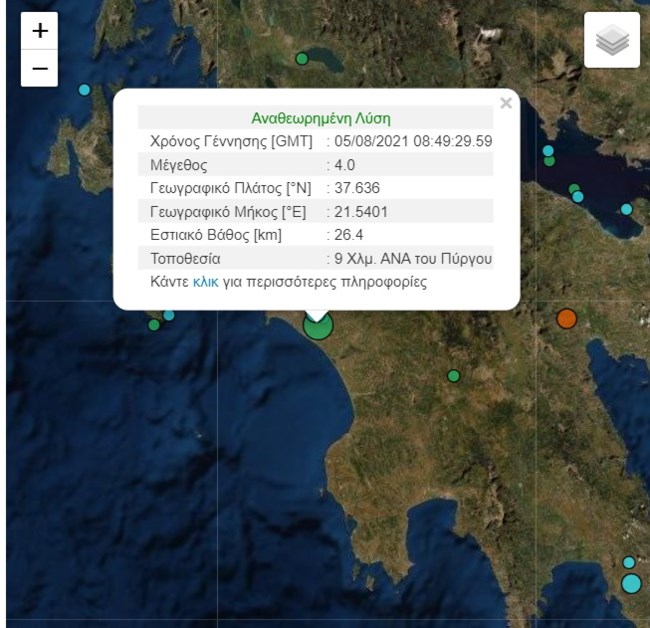This screenshot has height=628, width=650.
Task: Select the rightmost cyan marker in the gulf
Action: (x=626, y=209)
